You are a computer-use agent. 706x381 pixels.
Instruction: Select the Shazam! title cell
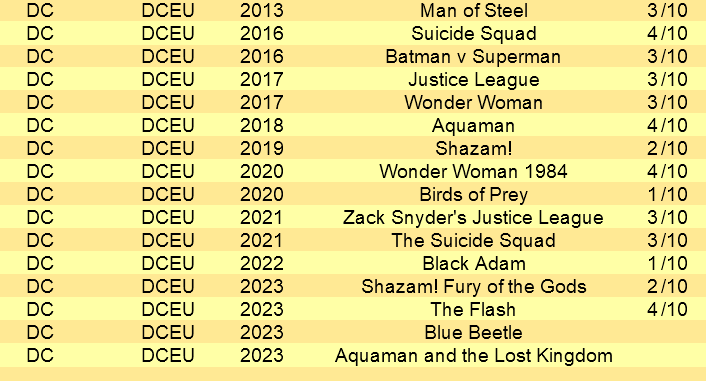(474, 148)
